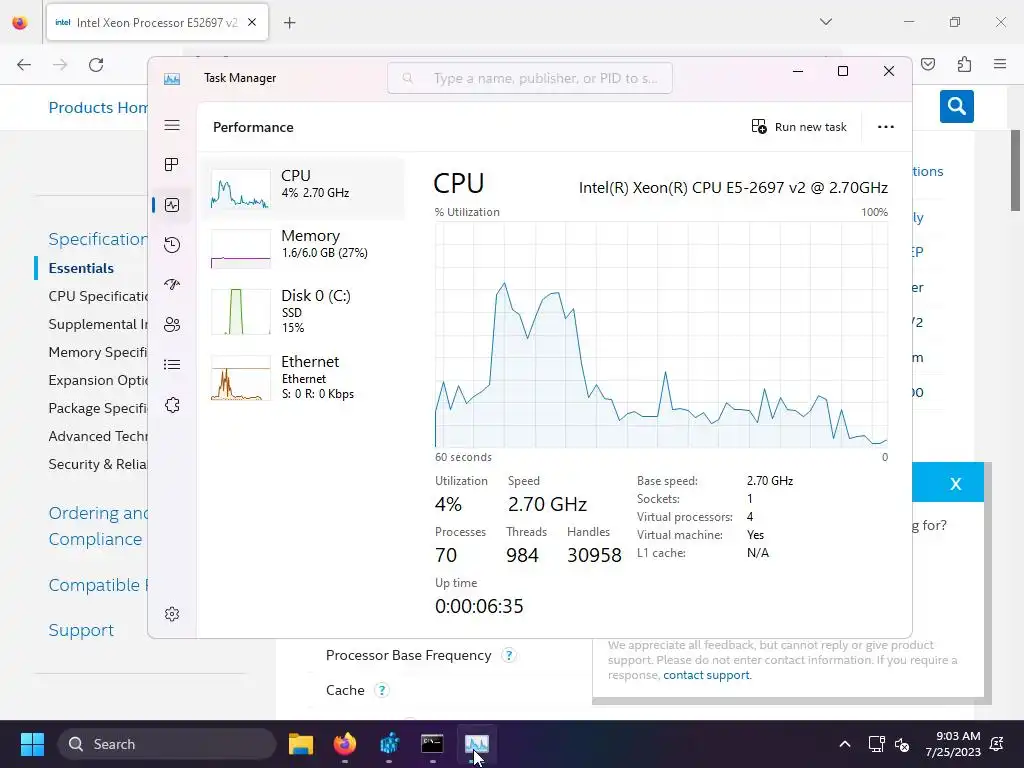
Task: Select the Ethernet performance item
Action: (304, 377)
